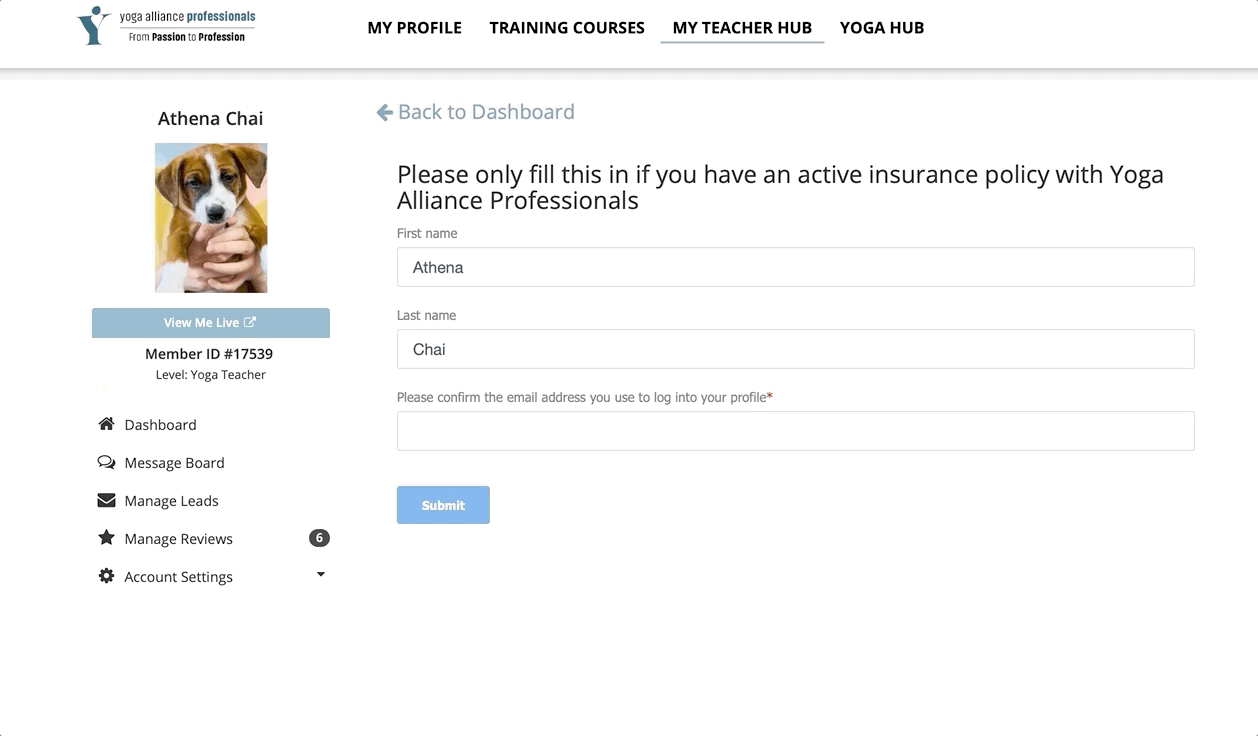Click the Dashboard home icon
Image resolution: width=1258 pixels, height=736 pixels.
pyautogui.click(x=106, y=424)
